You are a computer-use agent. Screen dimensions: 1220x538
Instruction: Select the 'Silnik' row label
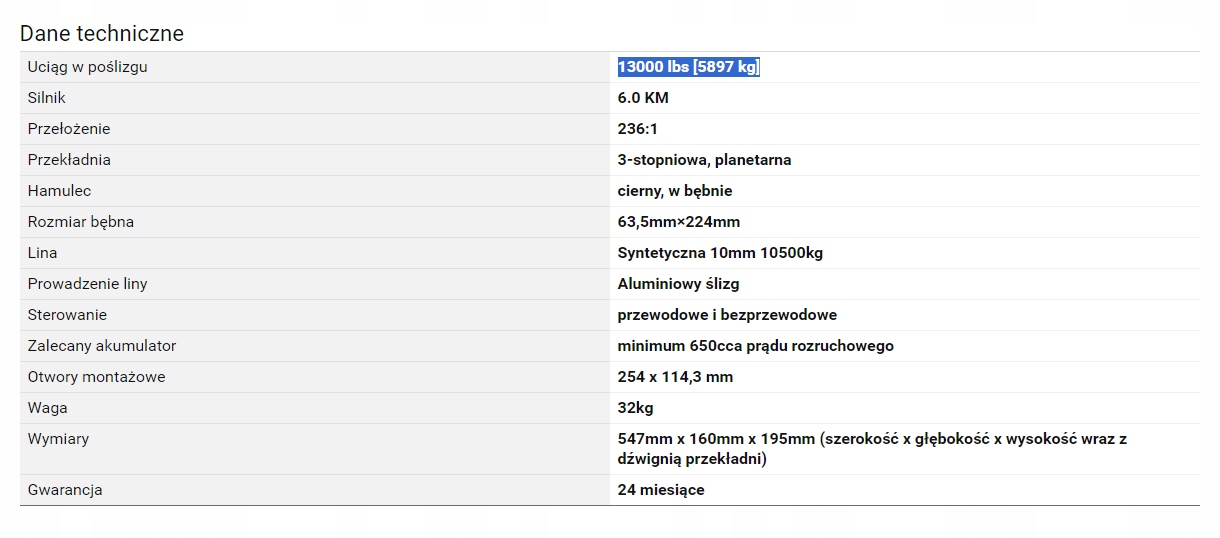click(47, 98)
